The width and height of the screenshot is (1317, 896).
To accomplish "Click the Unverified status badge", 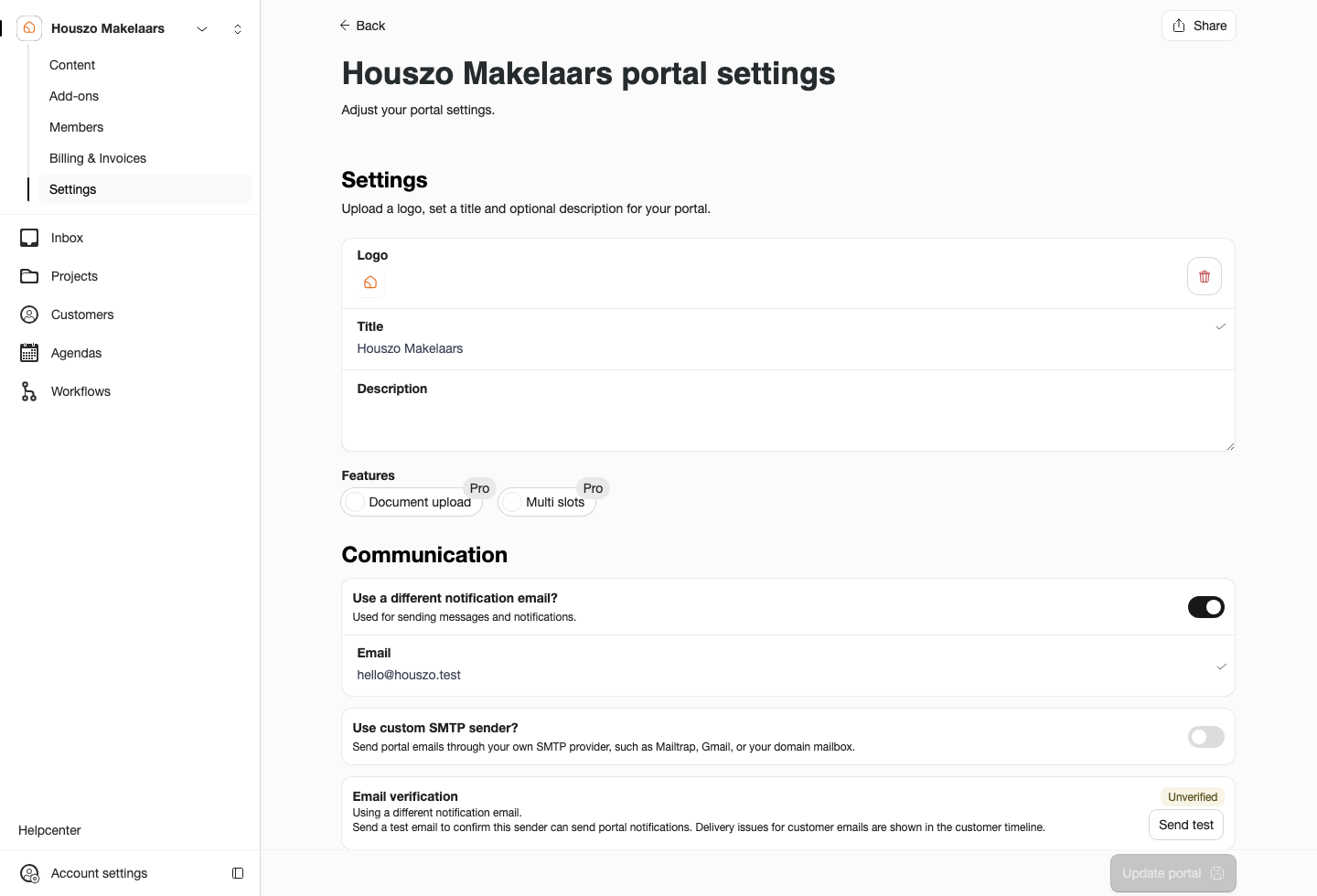I will pyautogui.click(x=1193, y=797).
